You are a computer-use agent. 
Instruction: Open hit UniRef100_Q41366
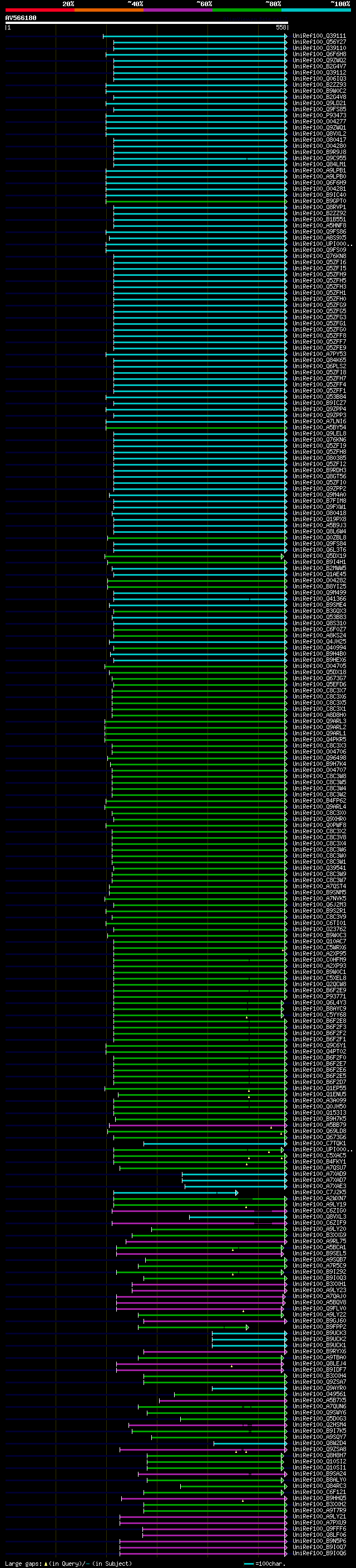coord(319,598)
